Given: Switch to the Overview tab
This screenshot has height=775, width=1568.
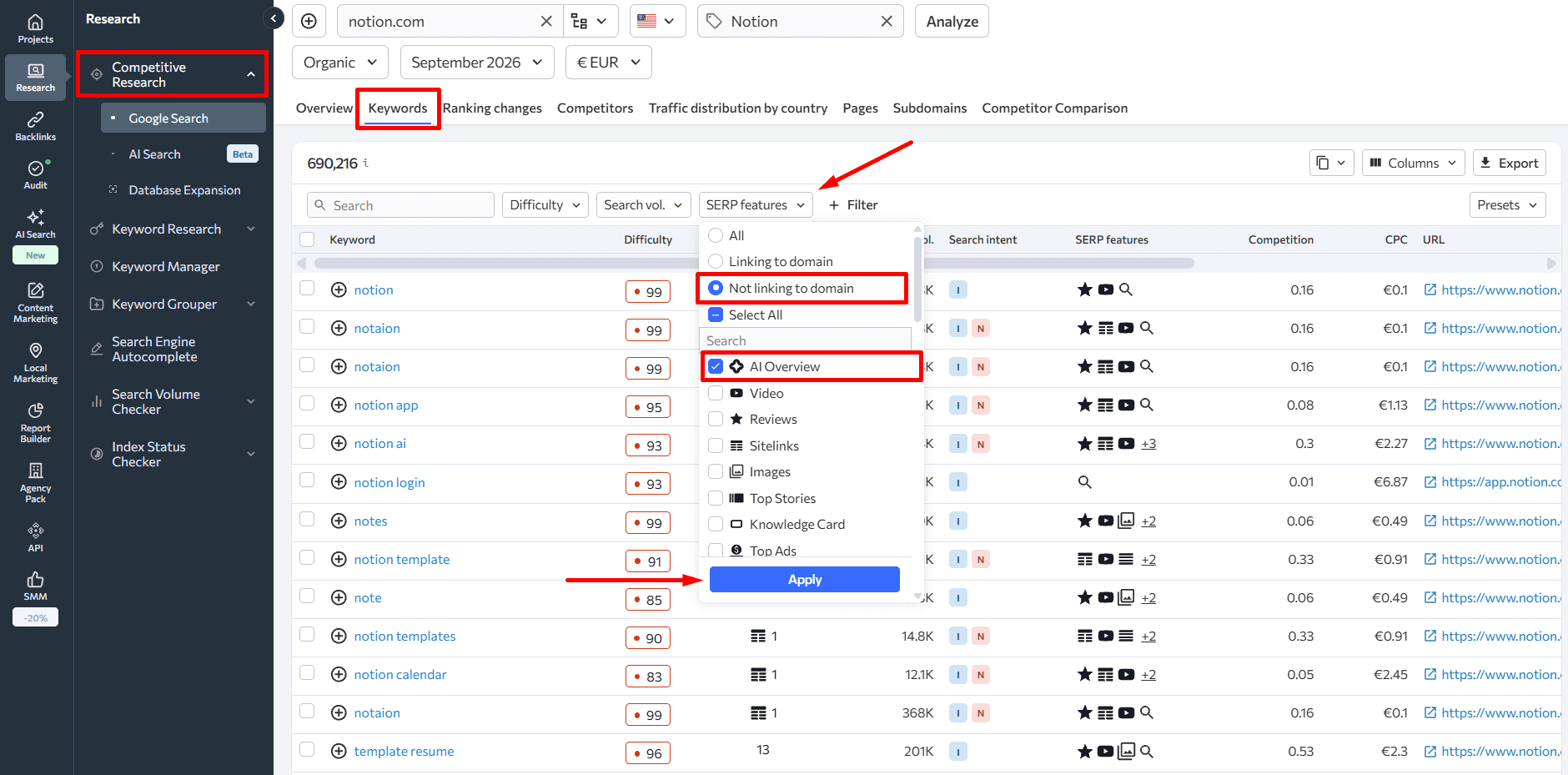Looking at the screenshot, I should pos(324,108).
